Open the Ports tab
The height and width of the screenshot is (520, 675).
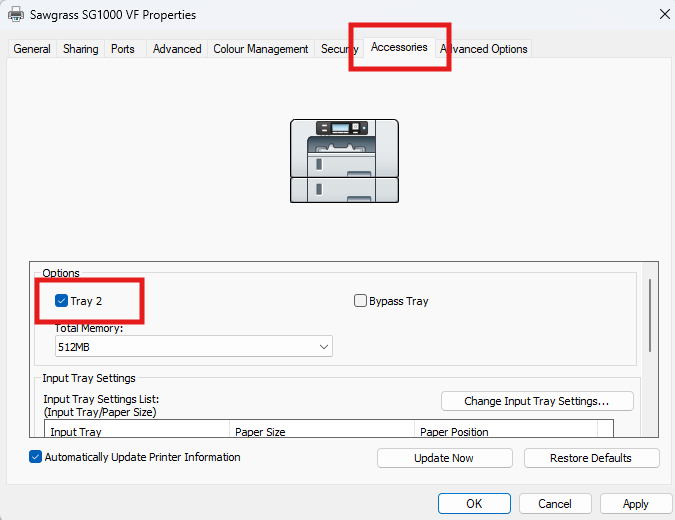tap(123, 49)
